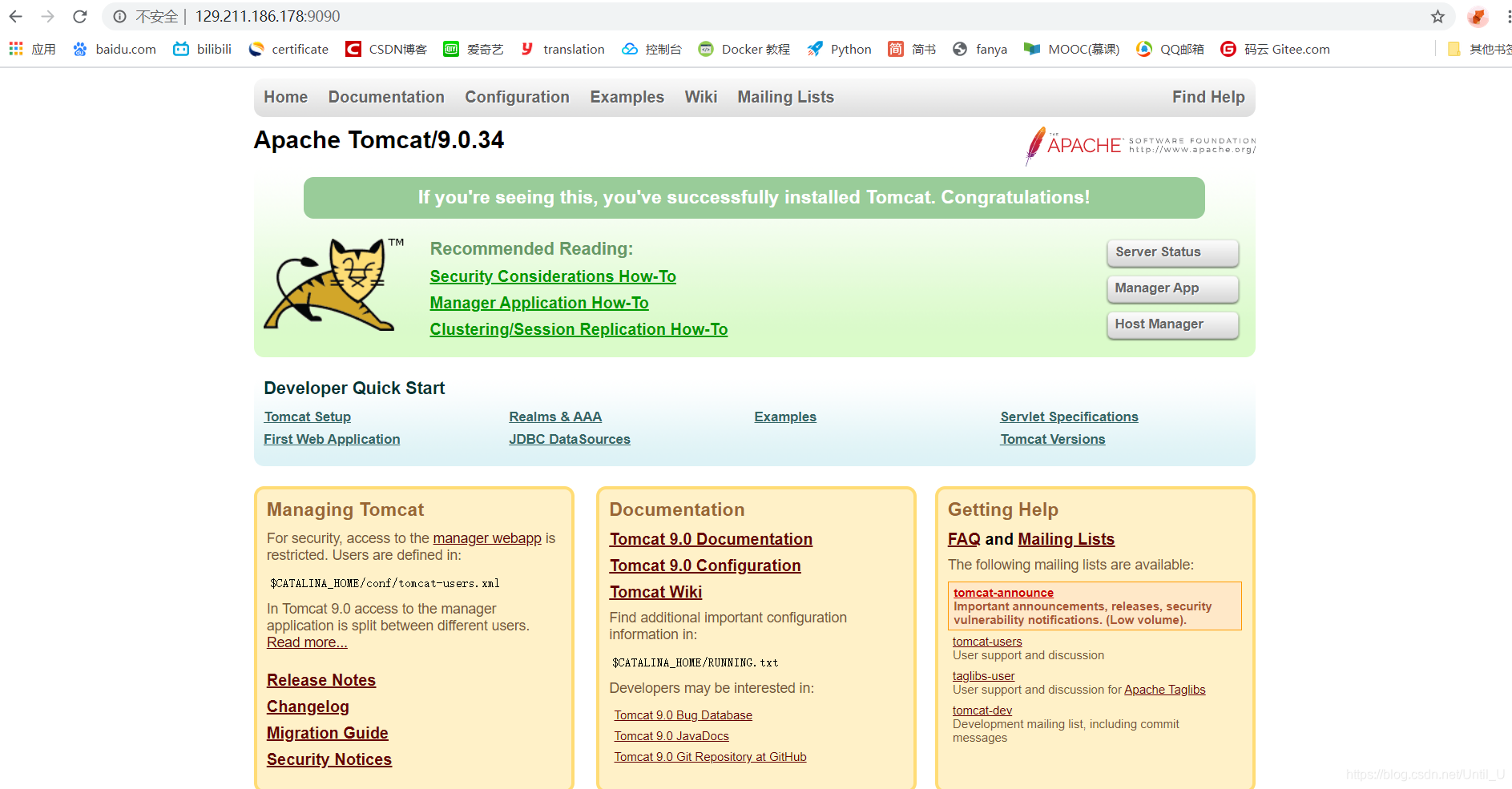Open MOOC(慕课) bookmark
The image size is (1512, 789).
click(1072, 49)
